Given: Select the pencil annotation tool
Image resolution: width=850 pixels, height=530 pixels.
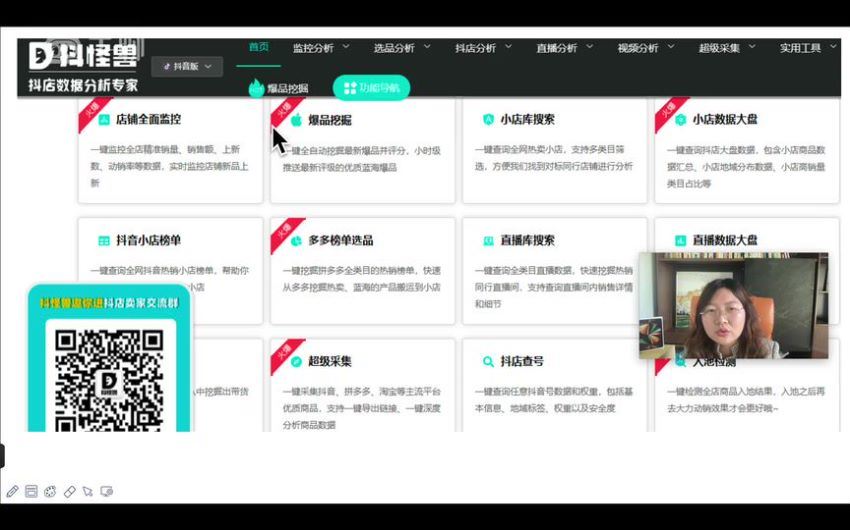Looking at the screenshot, I should coord(12,492).
